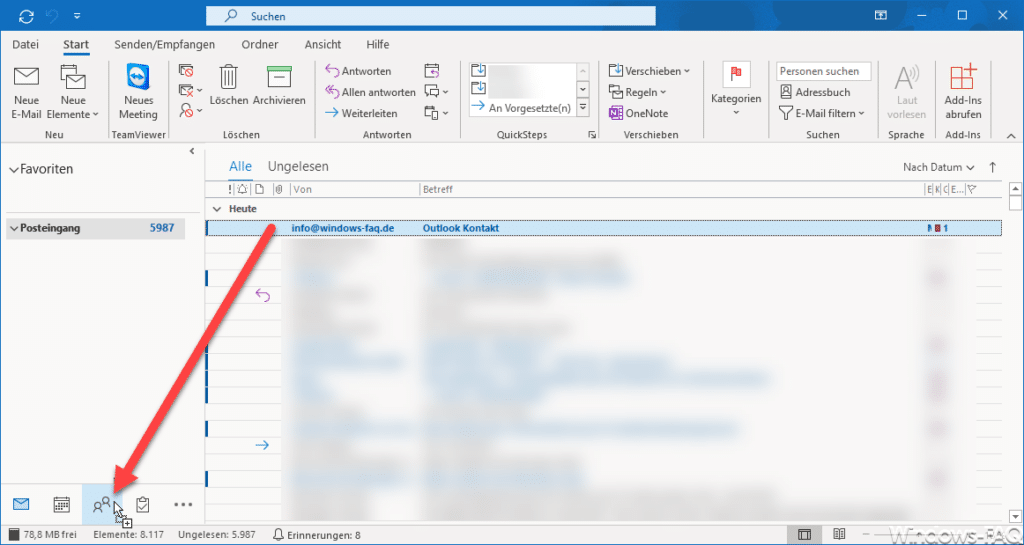Open the Neue Elemente dropdown
The width and height of the screenshot is (1024, 545).
(72, 93)
